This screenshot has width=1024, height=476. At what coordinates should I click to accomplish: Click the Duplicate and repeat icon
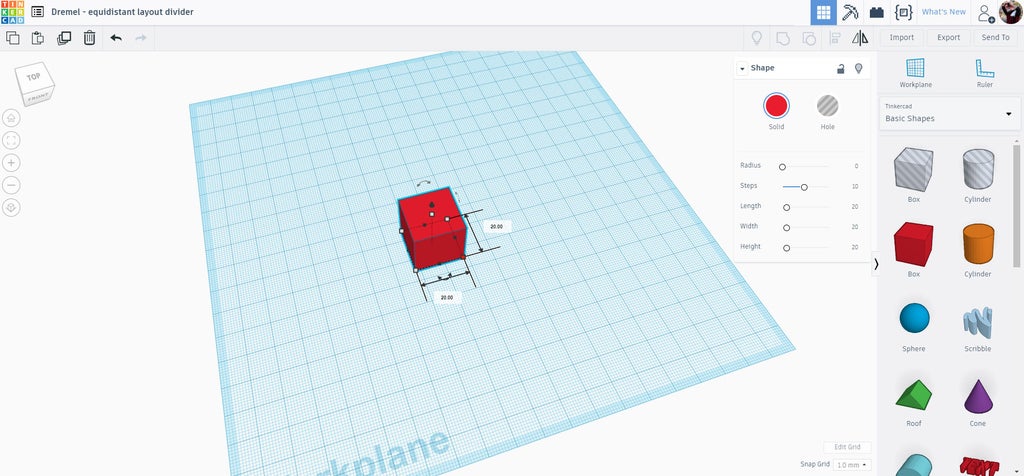click(64, 38)
